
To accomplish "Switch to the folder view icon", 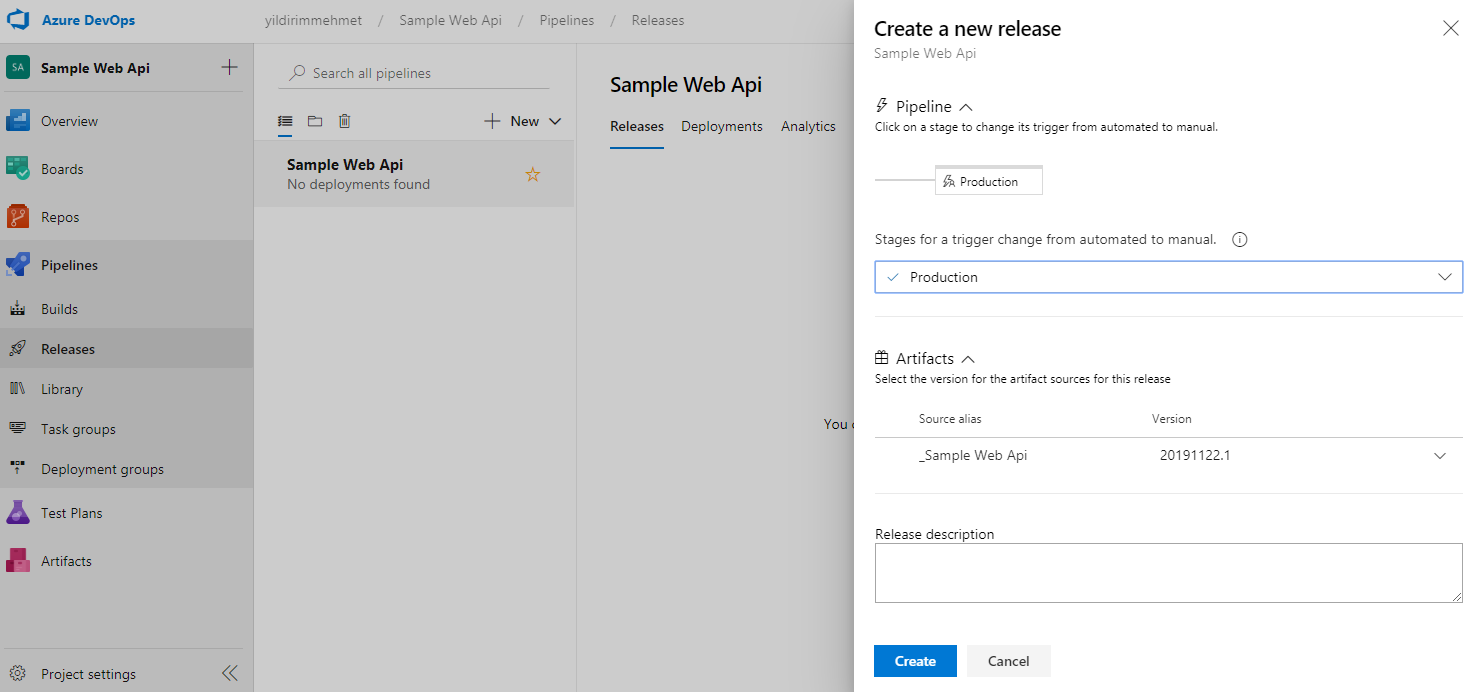I will pos(315,121).
